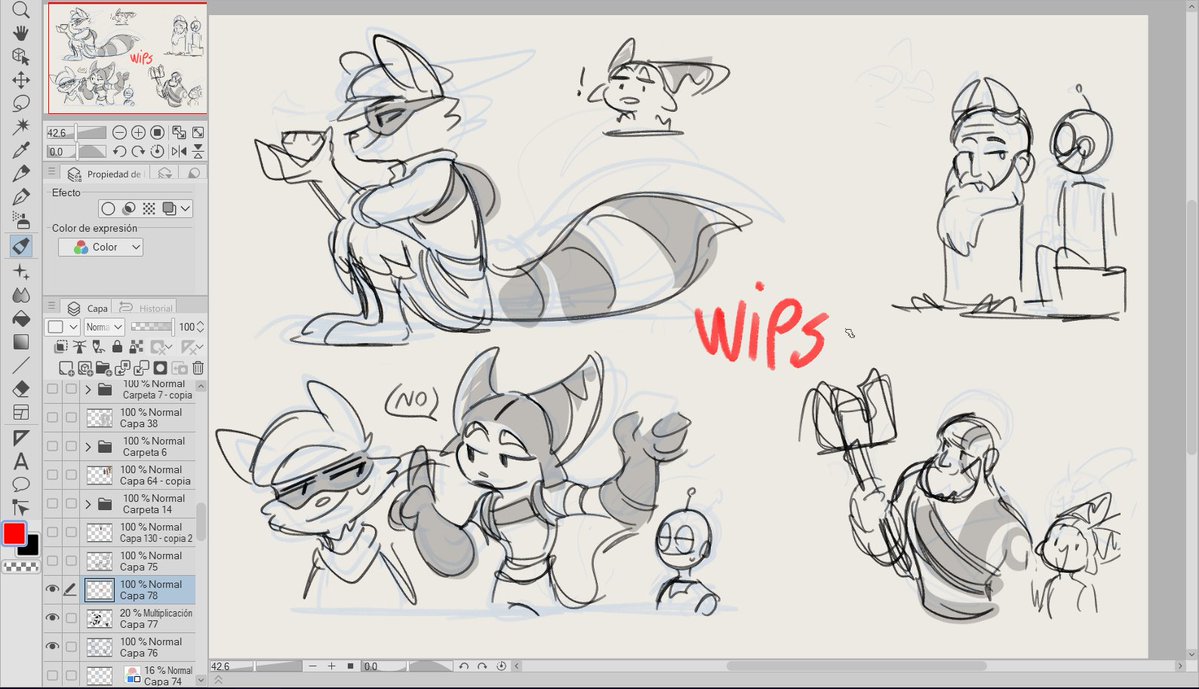Select the Lasso selection tool

pyautogui.click(x=21, y=102)
